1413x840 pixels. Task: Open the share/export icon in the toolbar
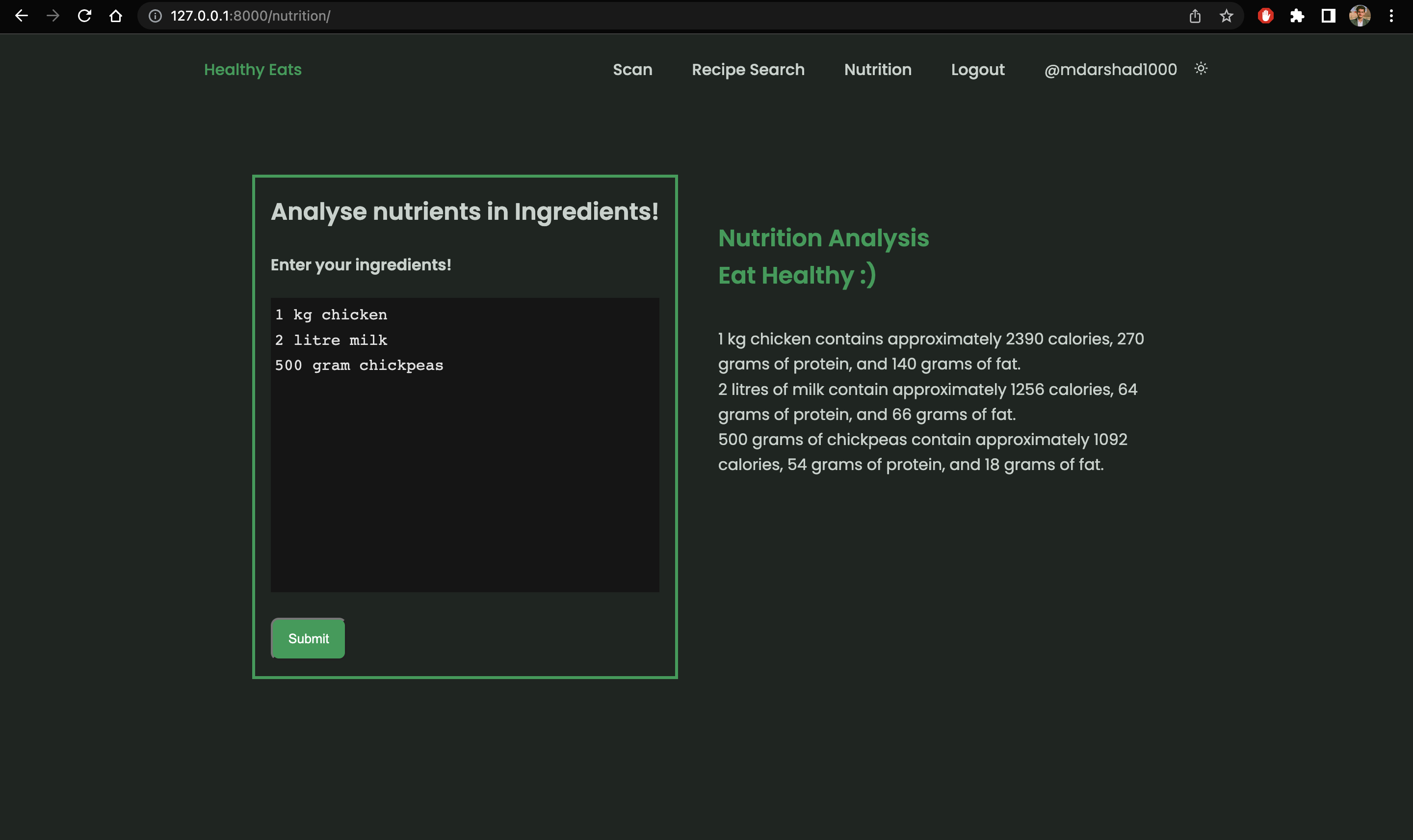1194,16
